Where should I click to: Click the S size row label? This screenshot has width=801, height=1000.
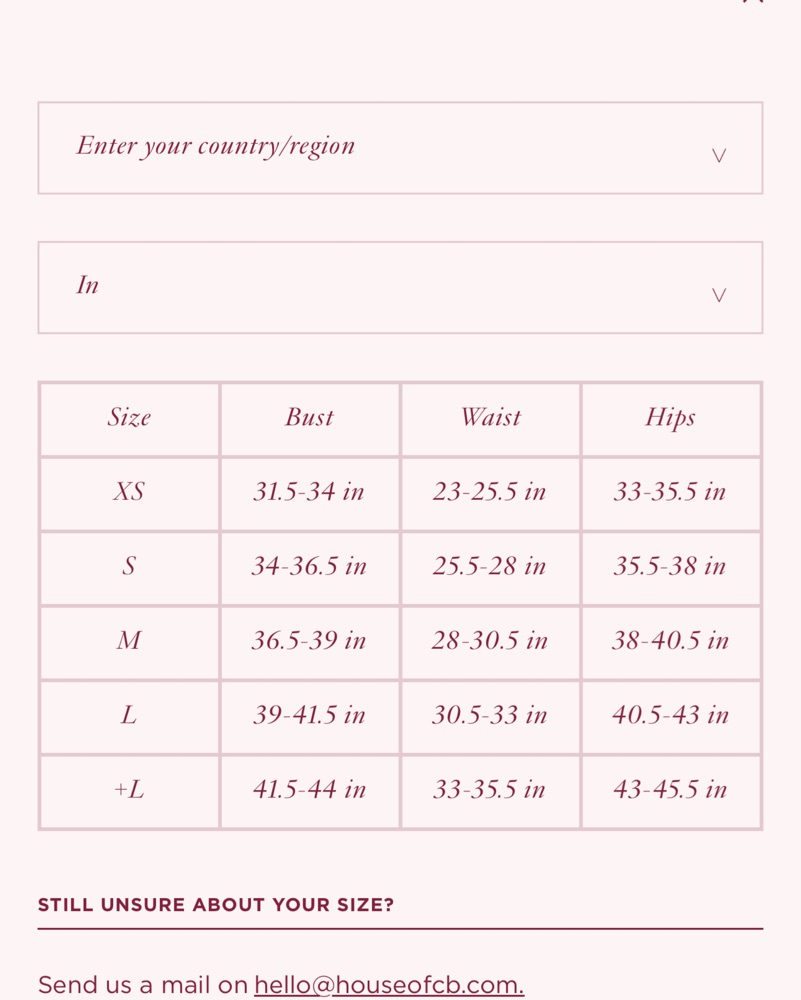129,568
